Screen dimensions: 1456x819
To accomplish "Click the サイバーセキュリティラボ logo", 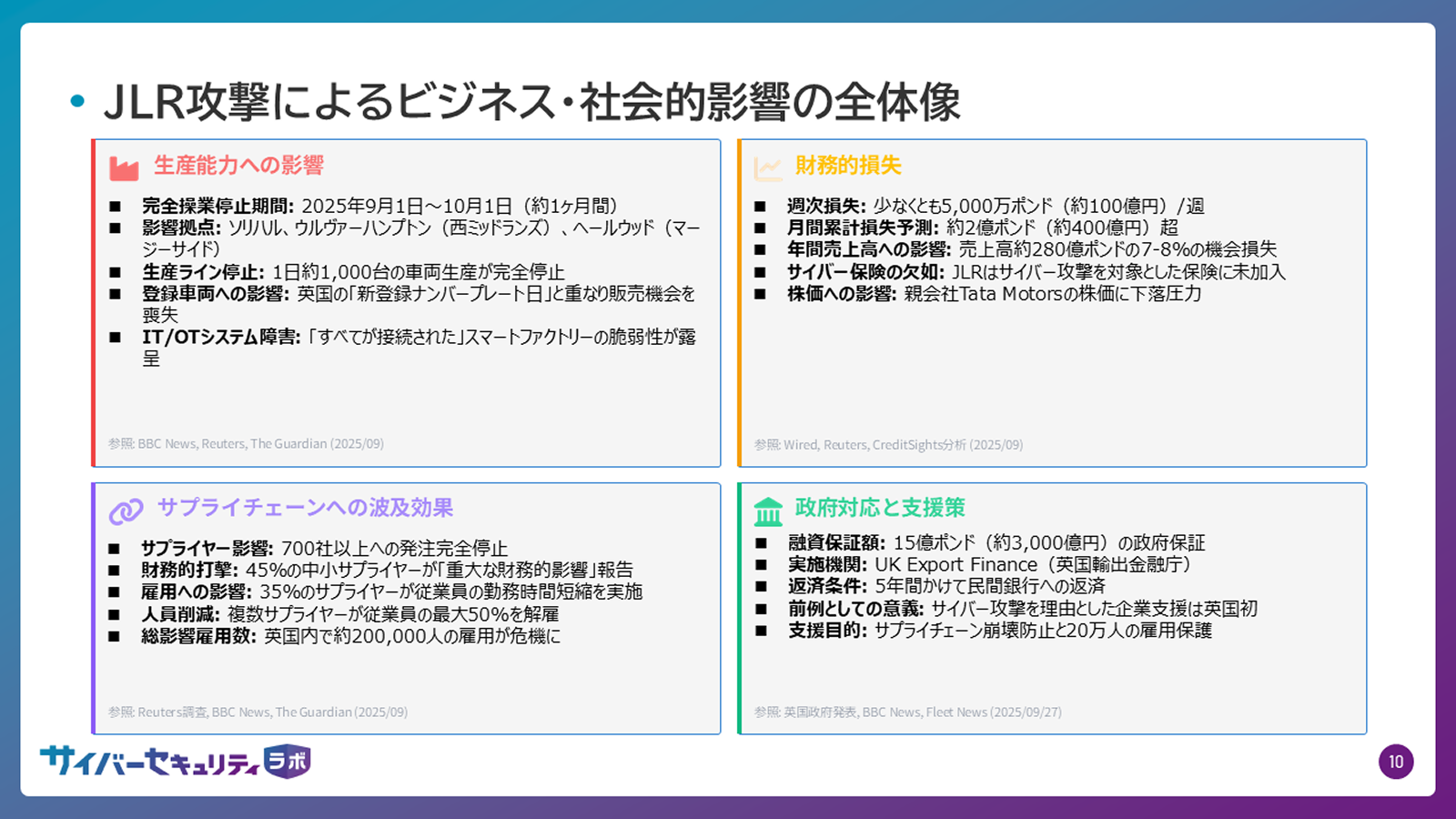I will click(x=175, y=761).
